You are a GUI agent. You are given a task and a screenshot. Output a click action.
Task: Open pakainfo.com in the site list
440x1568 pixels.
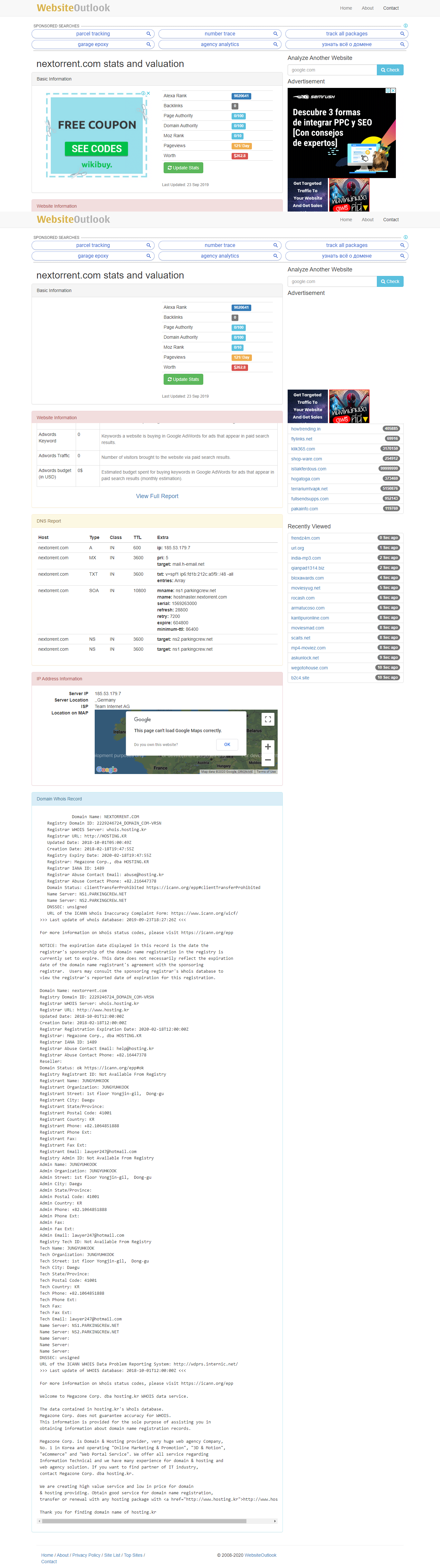pyautogui.click(x=304, y=509)
